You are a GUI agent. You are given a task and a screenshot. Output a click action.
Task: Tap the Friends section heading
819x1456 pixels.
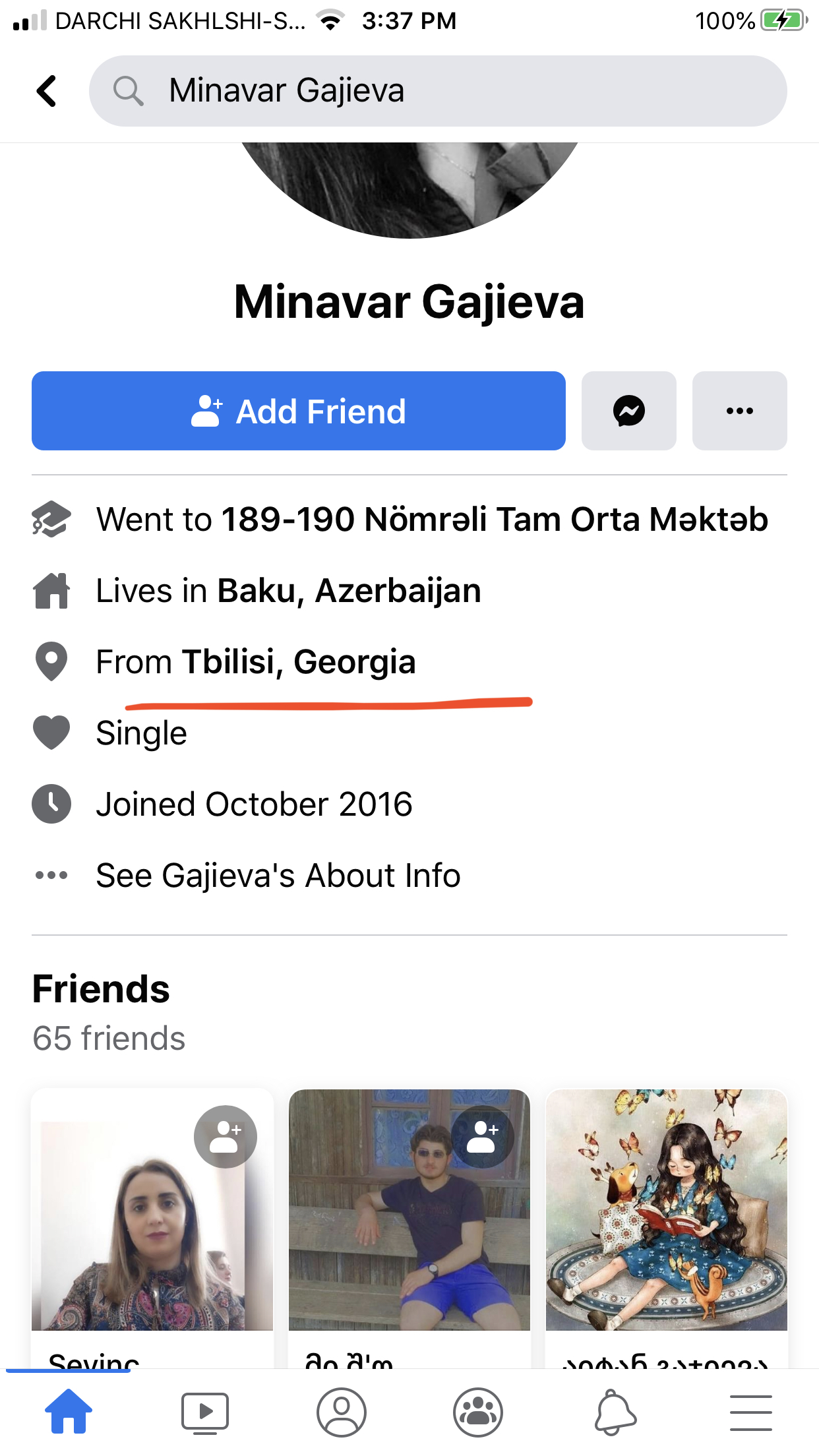101,989
